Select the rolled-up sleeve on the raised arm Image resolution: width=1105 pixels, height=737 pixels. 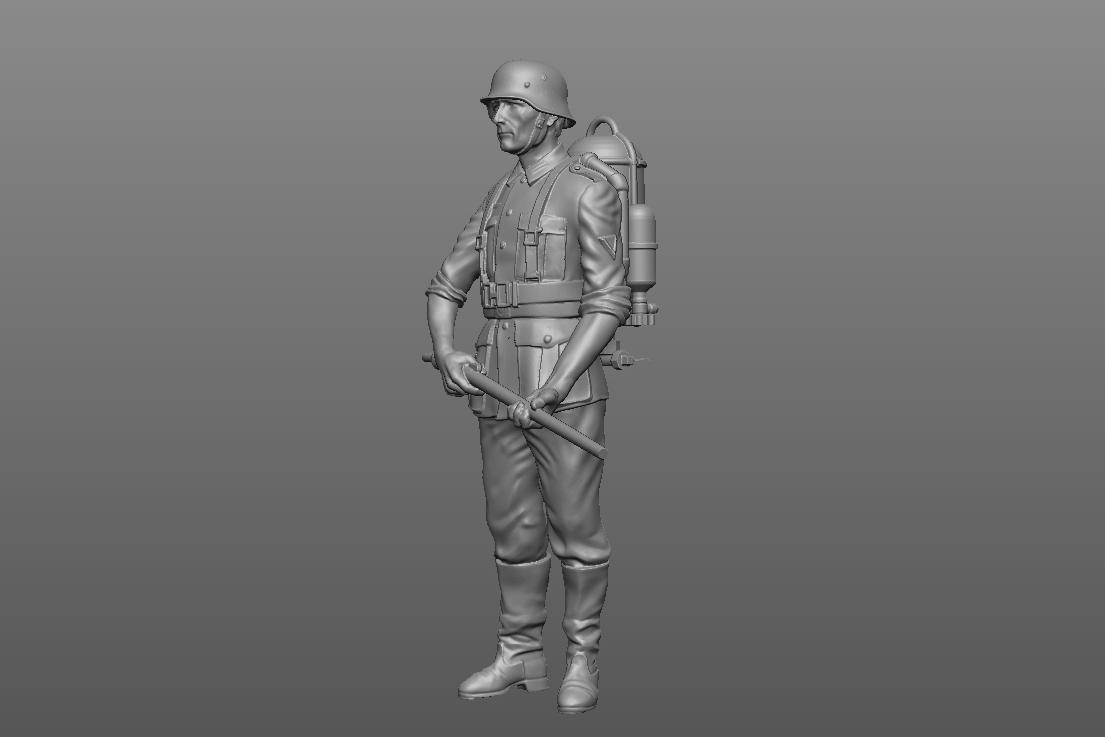(x=447, y=289)
